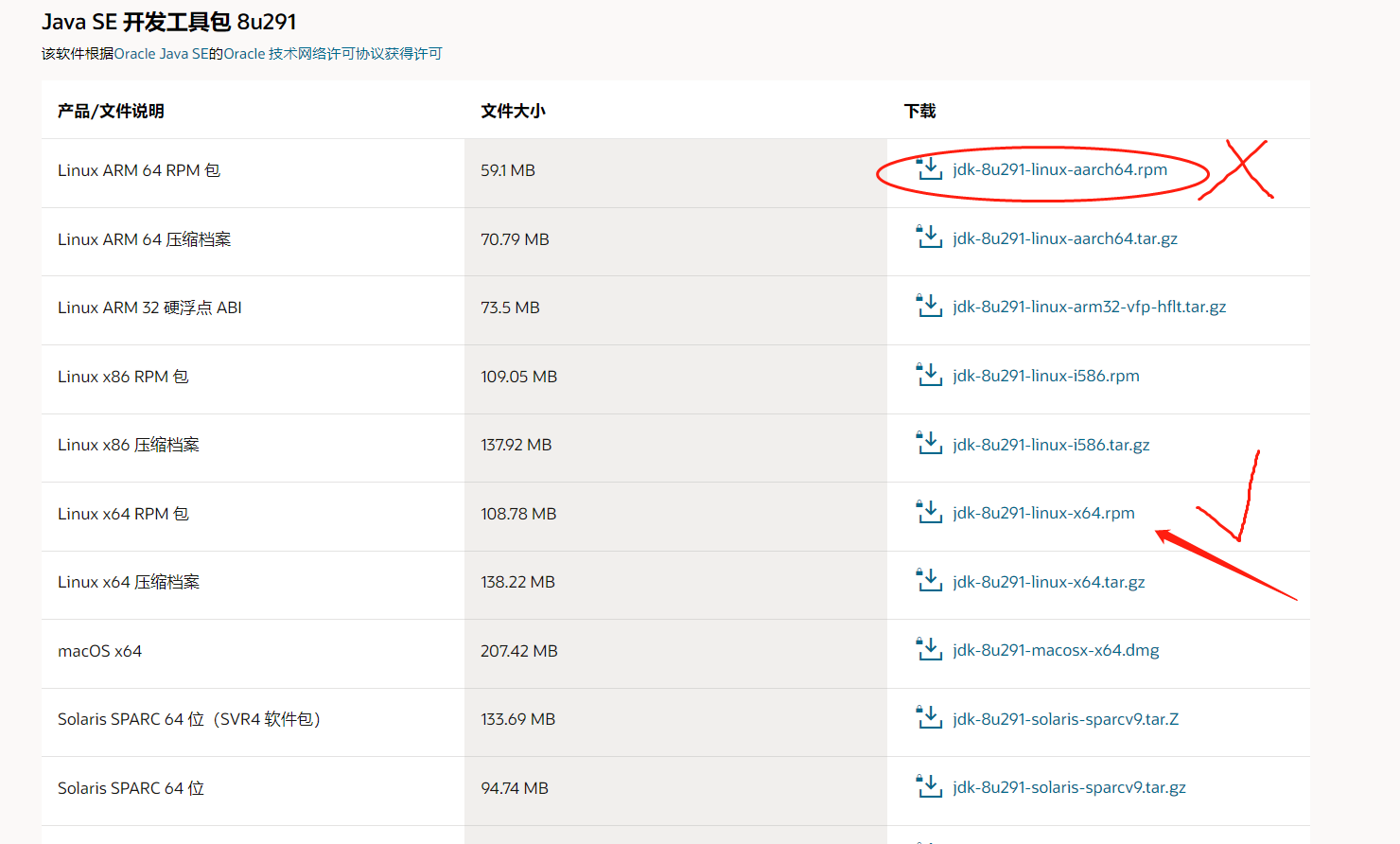The height and width of the screenshot is (844, 1400).
Task: Download jdk-8u291-linux-i586.rpm link
Action: pos(1046,376)
